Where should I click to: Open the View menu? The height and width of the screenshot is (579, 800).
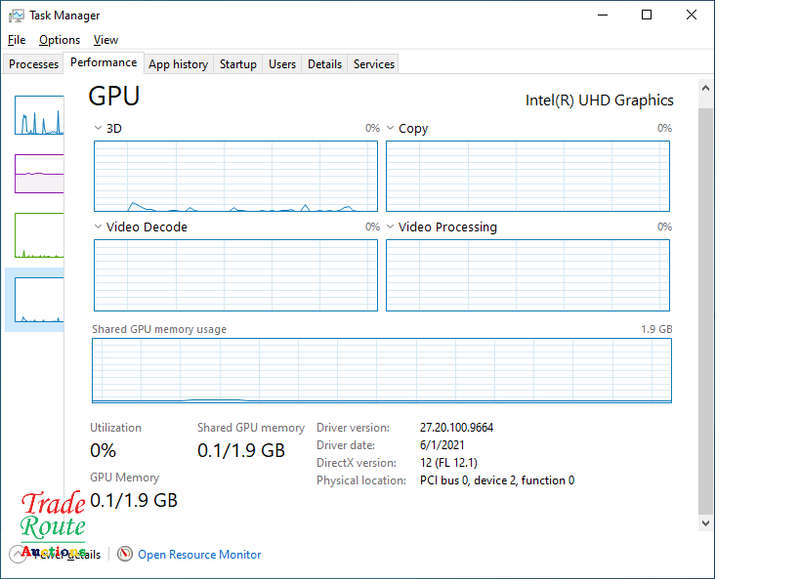tap(106, 40)
